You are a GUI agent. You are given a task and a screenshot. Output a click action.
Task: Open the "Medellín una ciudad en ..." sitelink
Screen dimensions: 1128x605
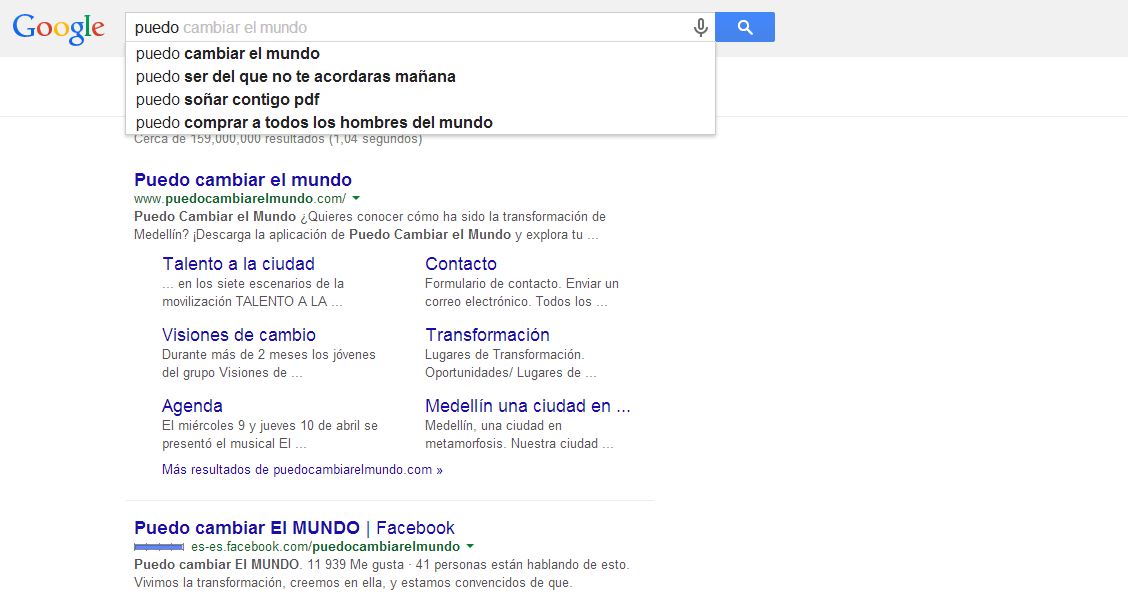click(x=527, y=406)
